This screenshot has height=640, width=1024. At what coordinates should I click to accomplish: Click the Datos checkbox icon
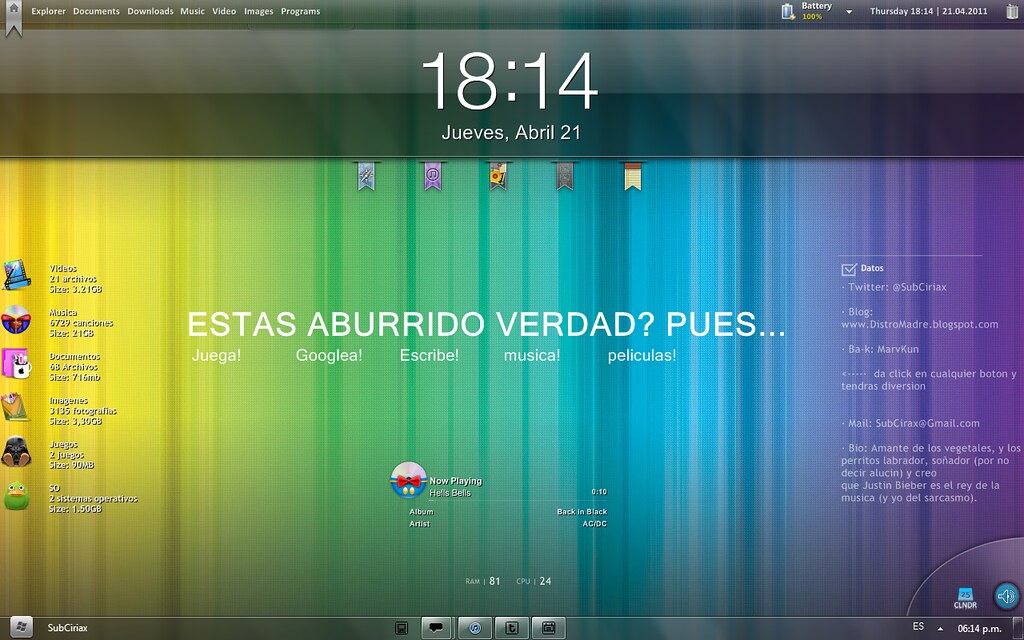point(849,269)
